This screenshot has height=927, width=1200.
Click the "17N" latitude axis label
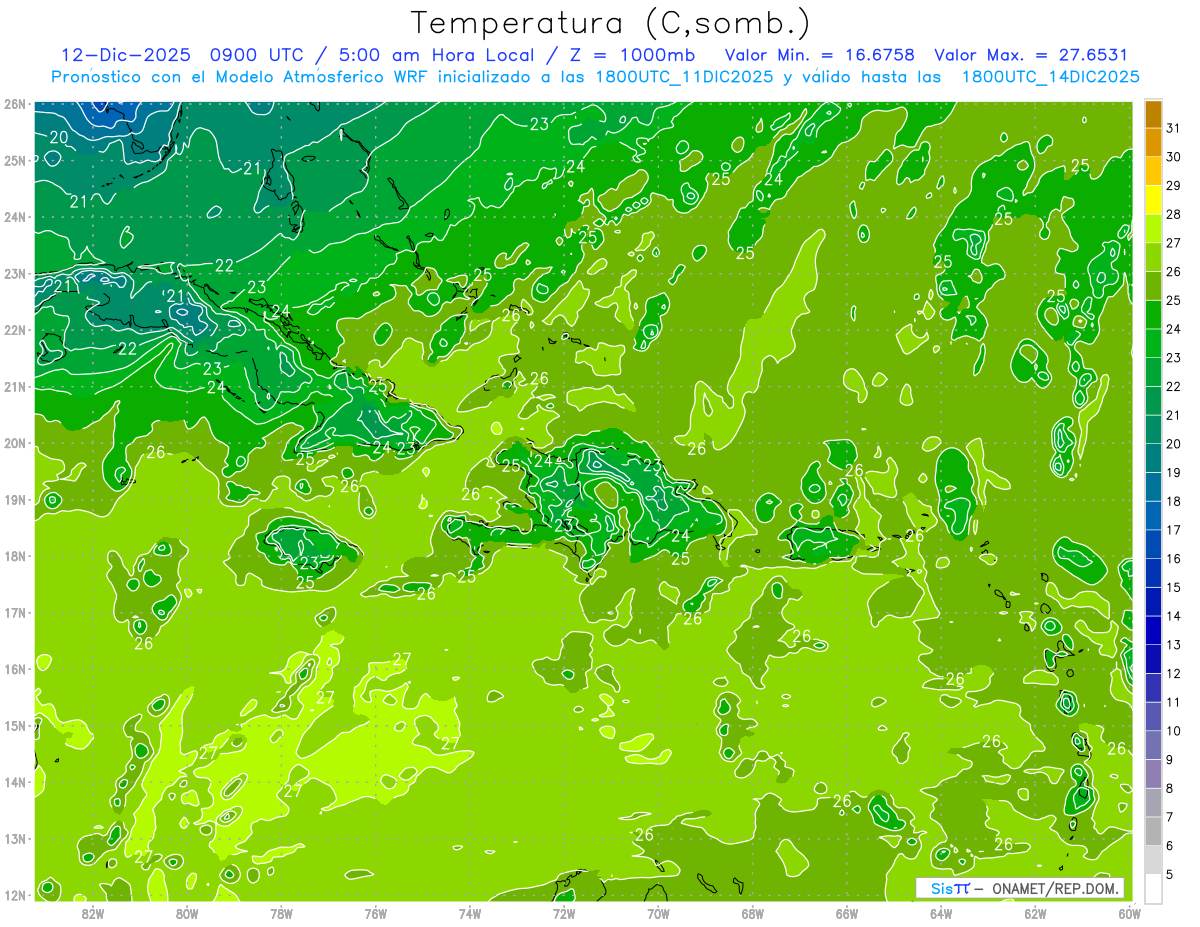pos(15,613)
